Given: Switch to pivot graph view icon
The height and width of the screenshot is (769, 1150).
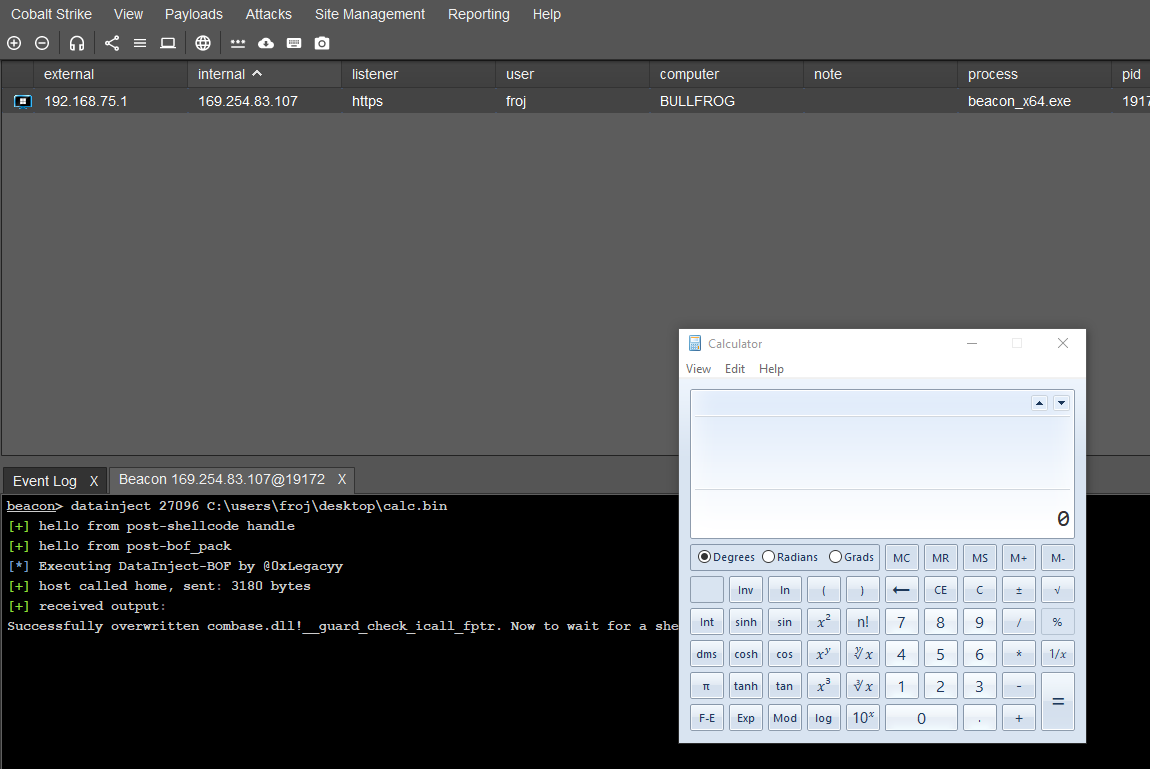Looking at the screenshot, I should coord(111,43).
